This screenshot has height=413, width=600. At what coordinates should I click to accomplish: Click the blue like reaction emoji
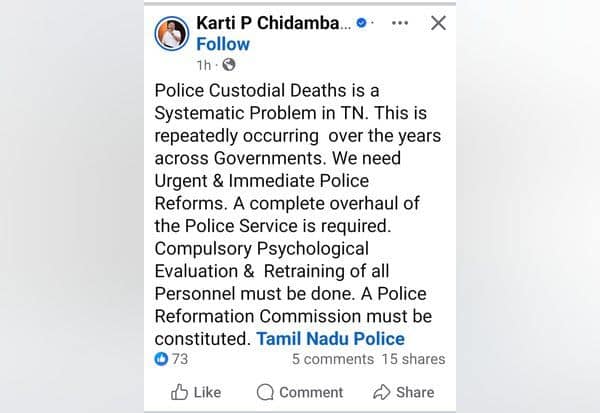[x=163, y=358]
